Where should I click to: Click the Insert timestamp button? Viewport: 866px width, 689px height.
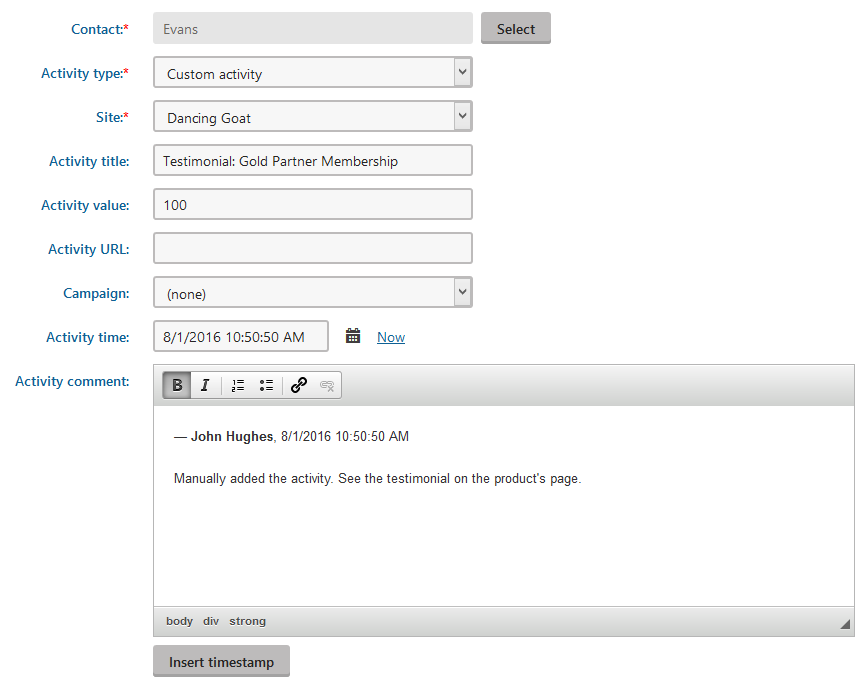click(220, 661)
